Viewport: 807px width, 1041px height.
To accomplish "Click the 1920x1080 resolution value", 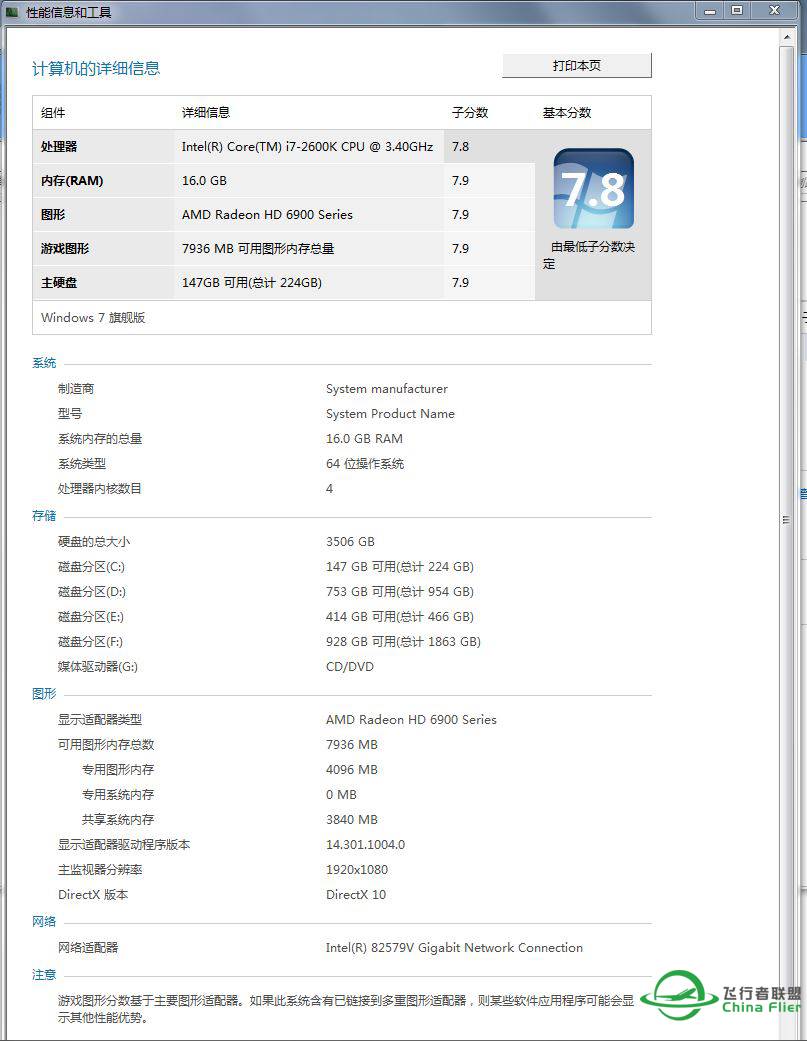I will [x=357, y=870].
